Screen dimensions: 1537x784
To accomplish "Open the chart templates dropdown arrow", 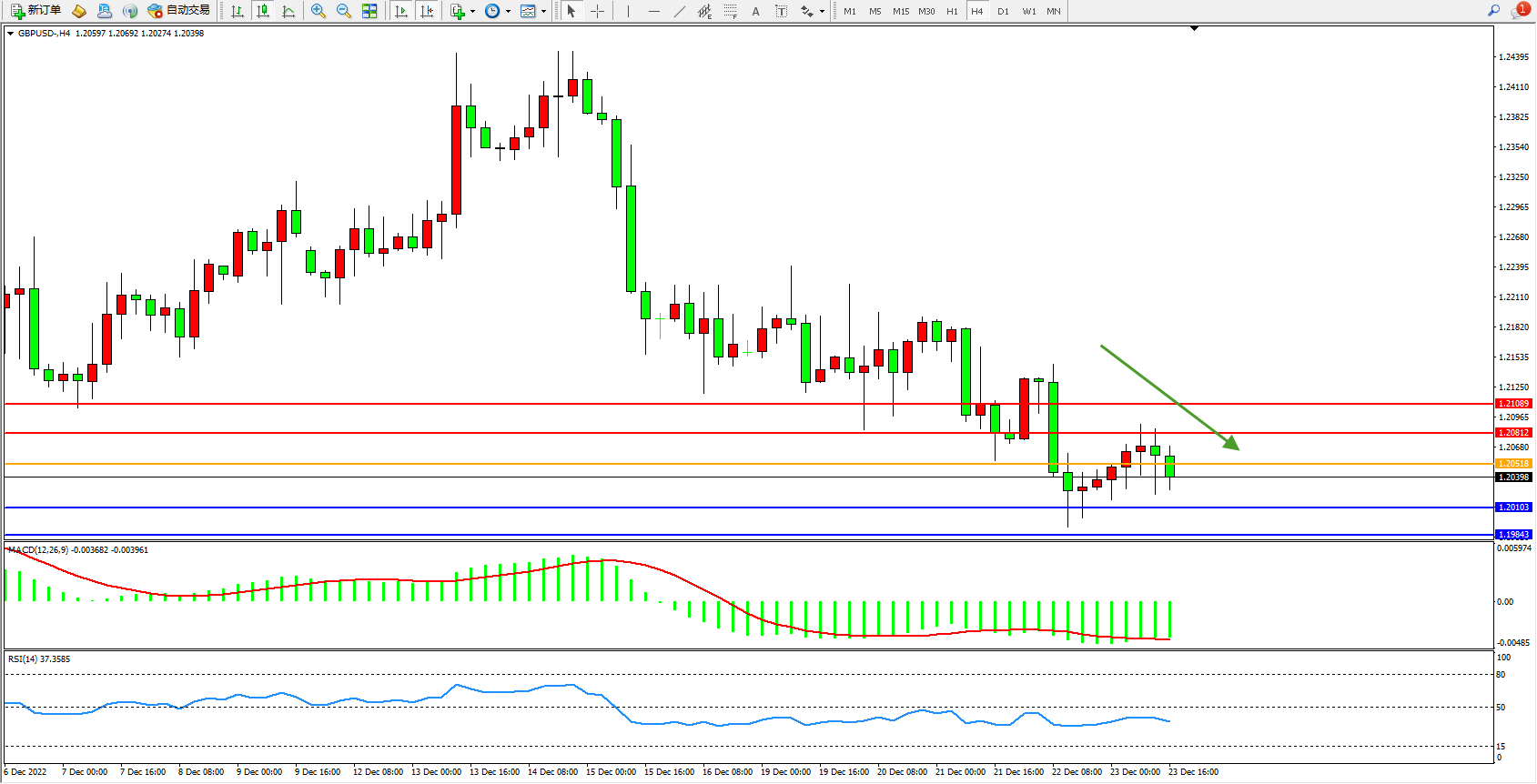I will tap(543, 12).
